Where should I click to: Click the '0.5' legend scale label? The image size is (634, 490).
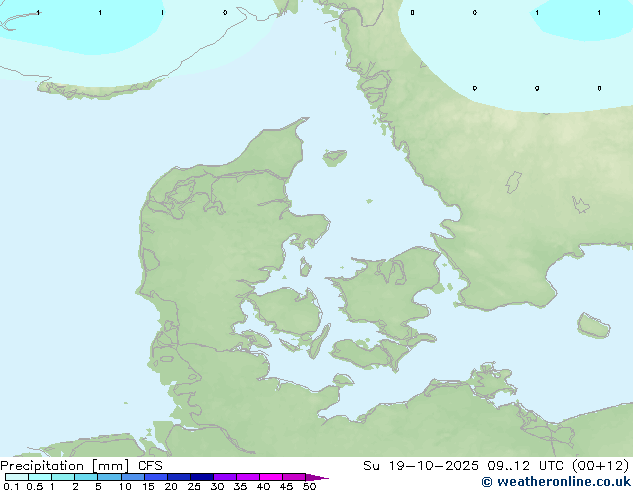(x=35, y=486)
